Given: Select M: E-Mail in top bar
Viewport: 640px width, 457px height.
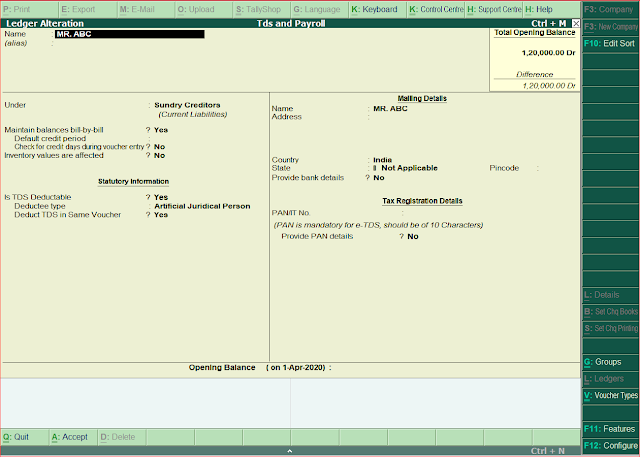Looking at the screenshot, I should pos(146,9).
